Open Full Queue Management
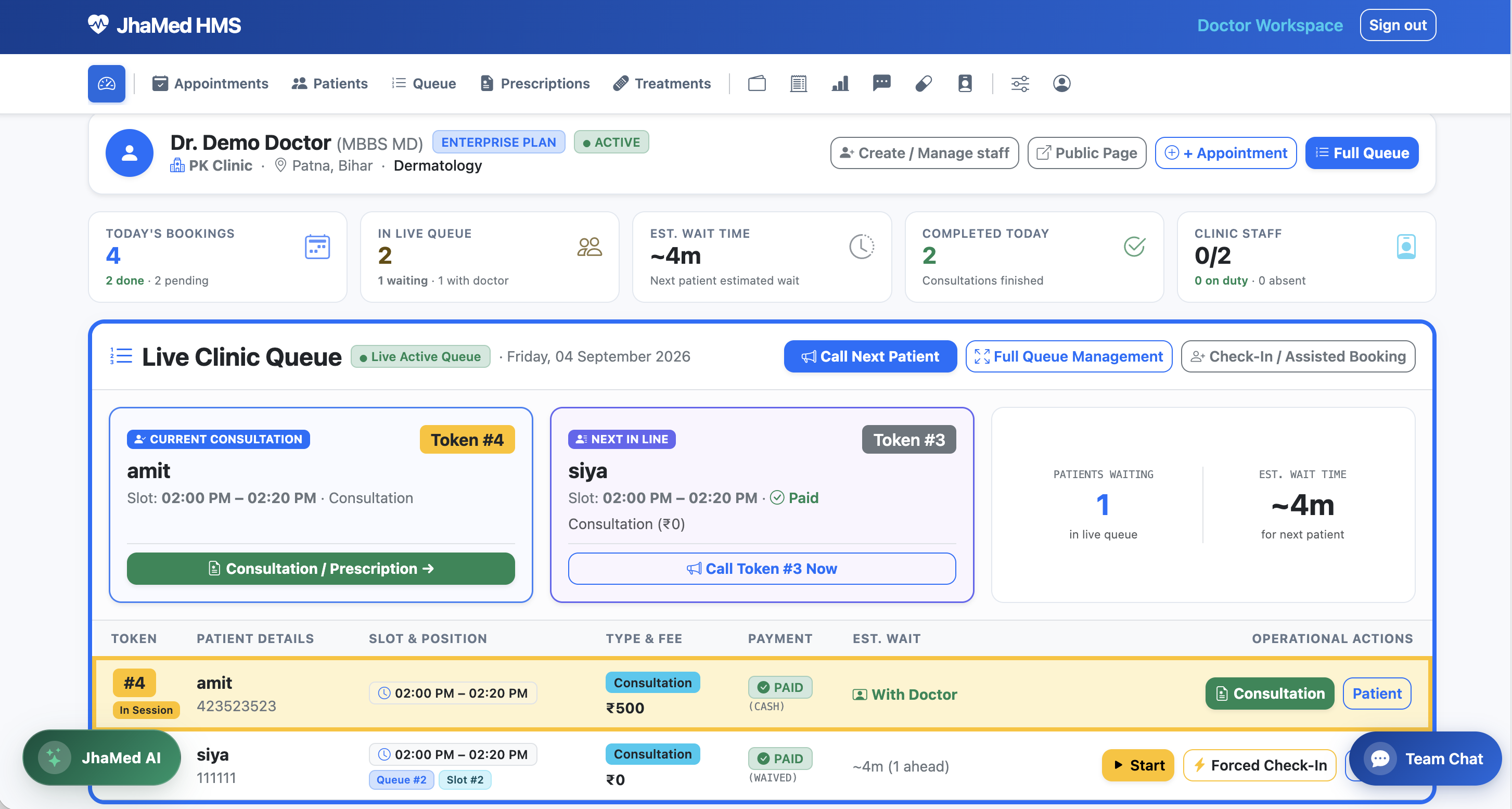This screenshot has height=809, width=1512. click(x=1068, y=356)
